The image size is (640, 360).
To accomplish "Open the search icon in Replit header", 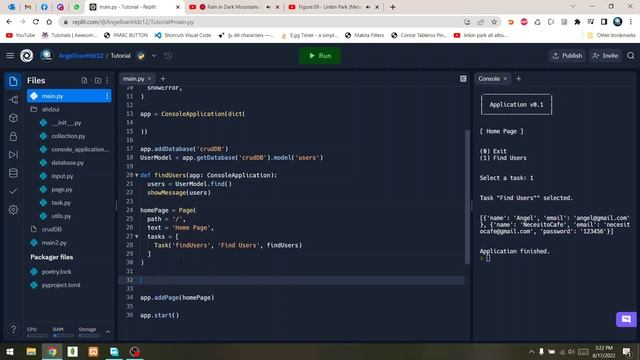I will 631,56.
